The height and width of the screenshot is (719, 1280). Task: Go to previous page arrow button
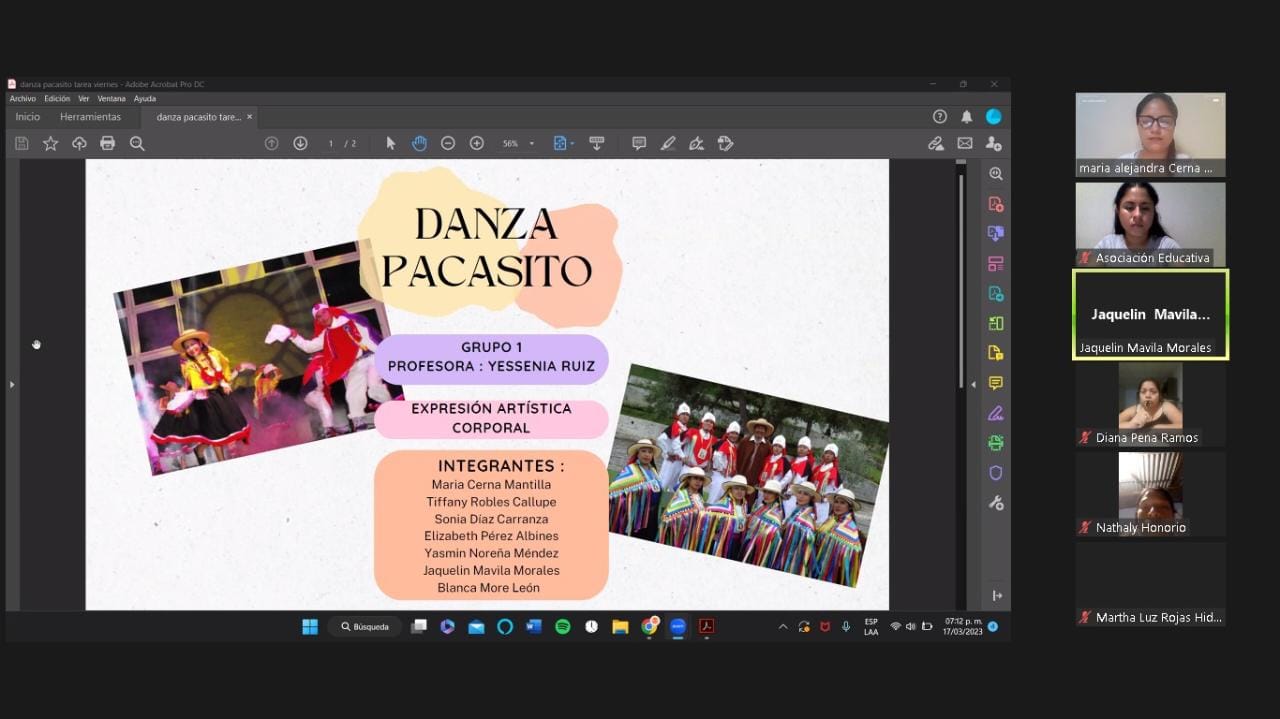tap(271, 143)
